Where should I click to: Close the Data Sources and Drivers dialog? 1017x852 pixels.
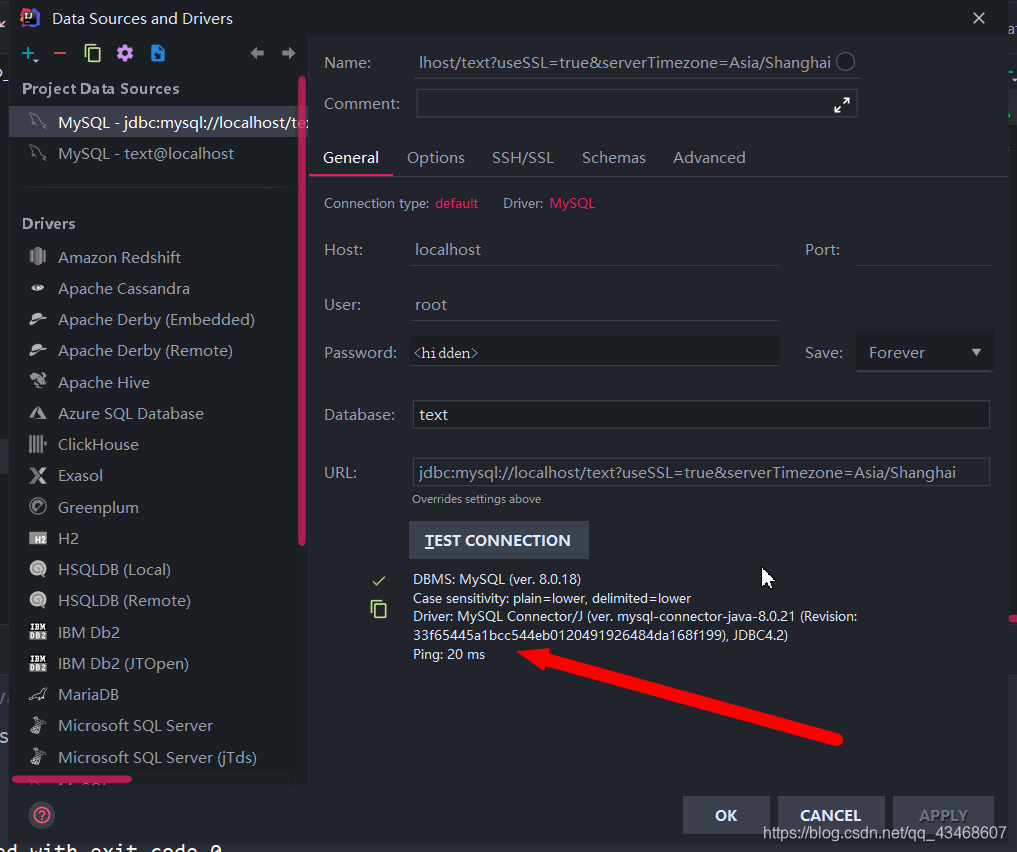[x=979, y=18]
